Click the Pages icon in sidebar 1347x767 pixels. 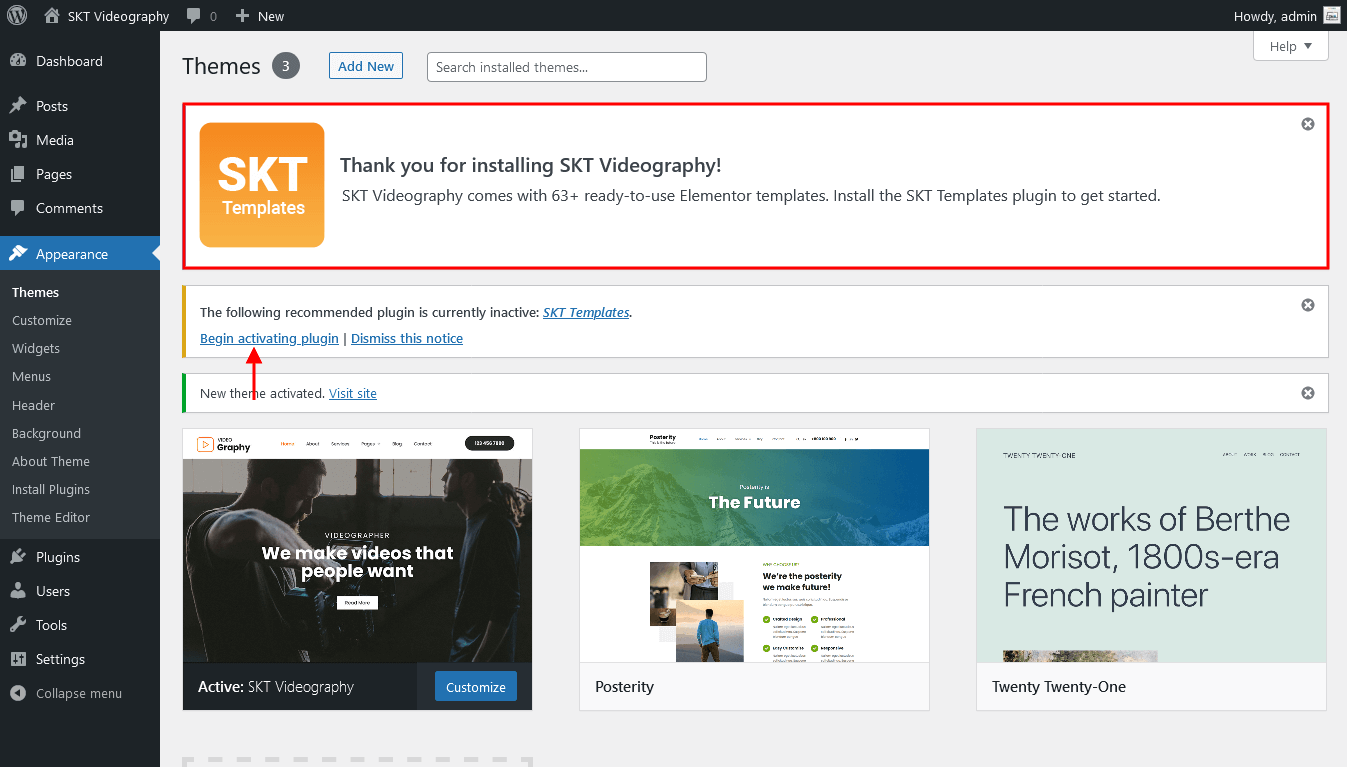pyautogui.click(x=18, y=174)
